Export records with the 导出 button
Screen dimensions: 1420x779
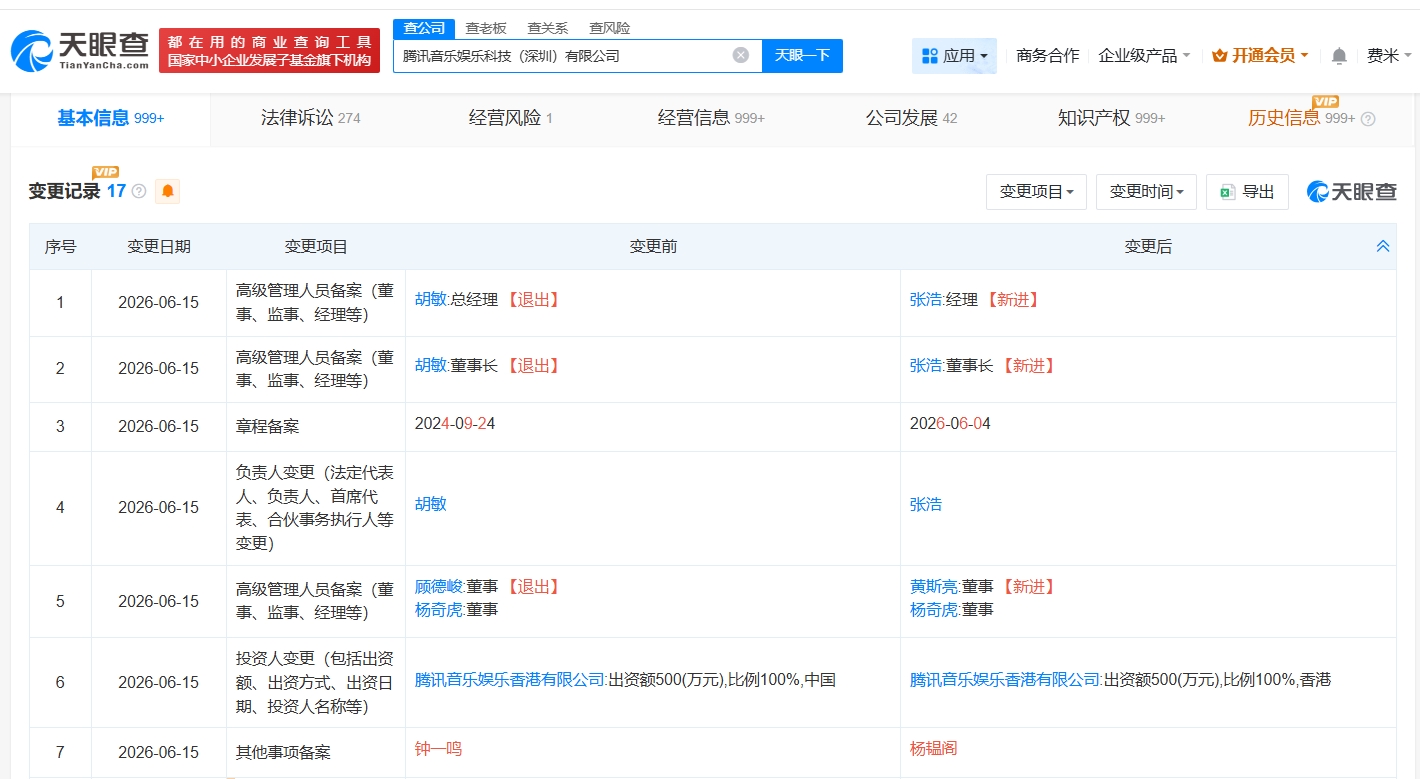coord(1247,191)
